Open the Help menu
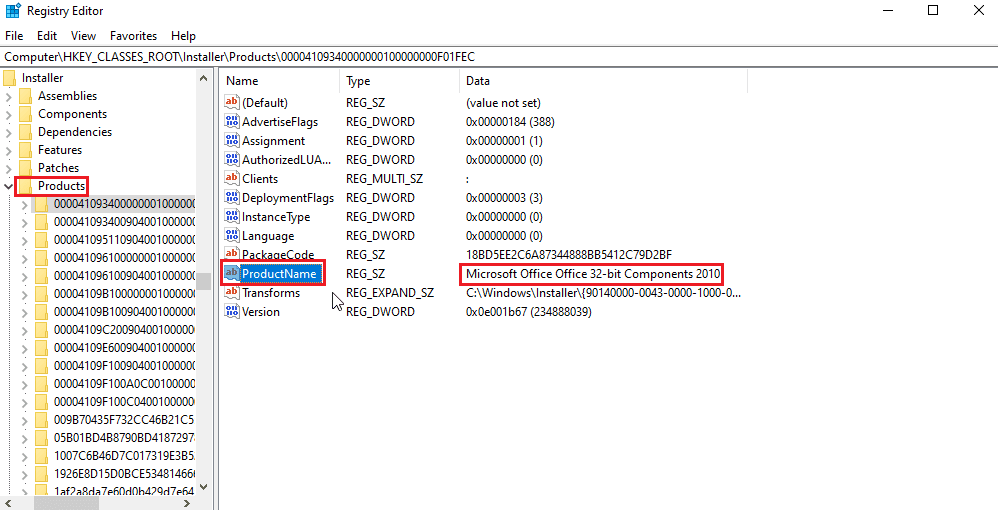 point(184,36)
